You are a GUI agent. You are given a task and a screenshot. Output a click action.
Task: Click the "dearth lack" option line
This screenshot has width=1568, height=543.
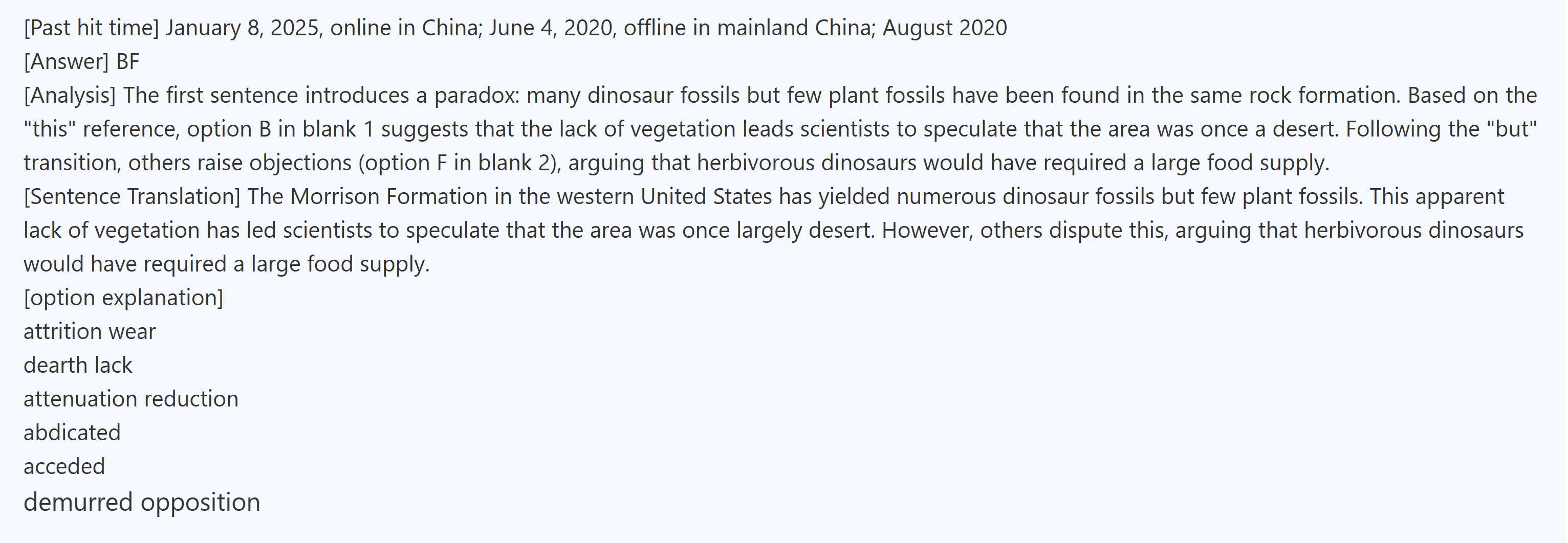77,365
